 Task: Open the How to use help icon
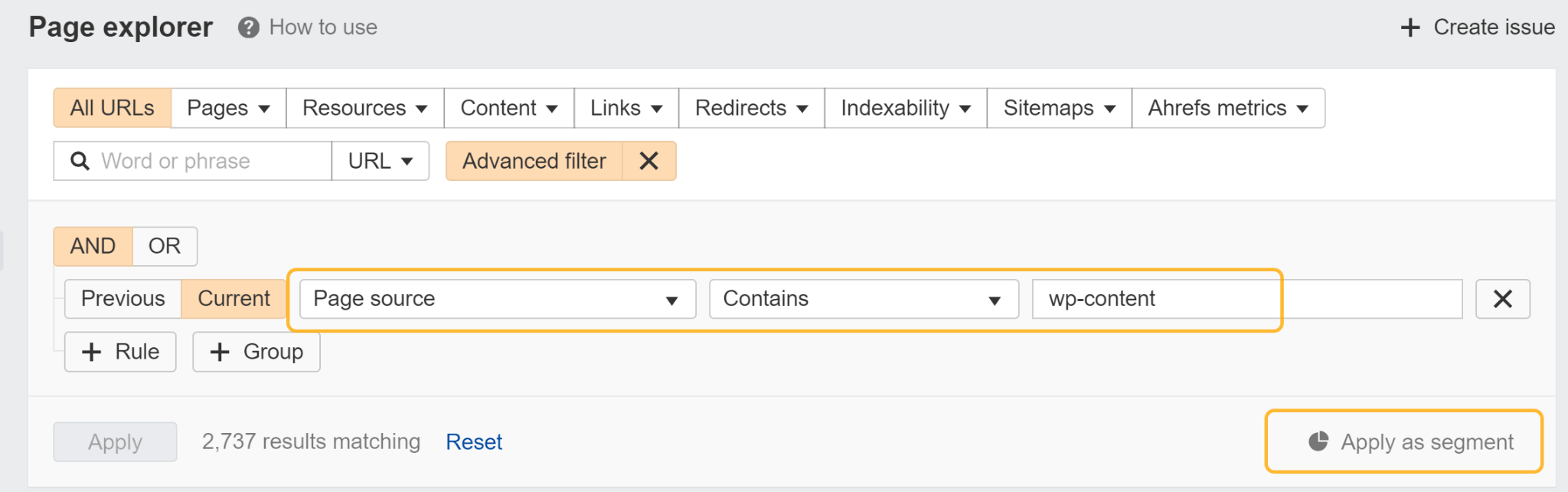click(x=247, y=28)
